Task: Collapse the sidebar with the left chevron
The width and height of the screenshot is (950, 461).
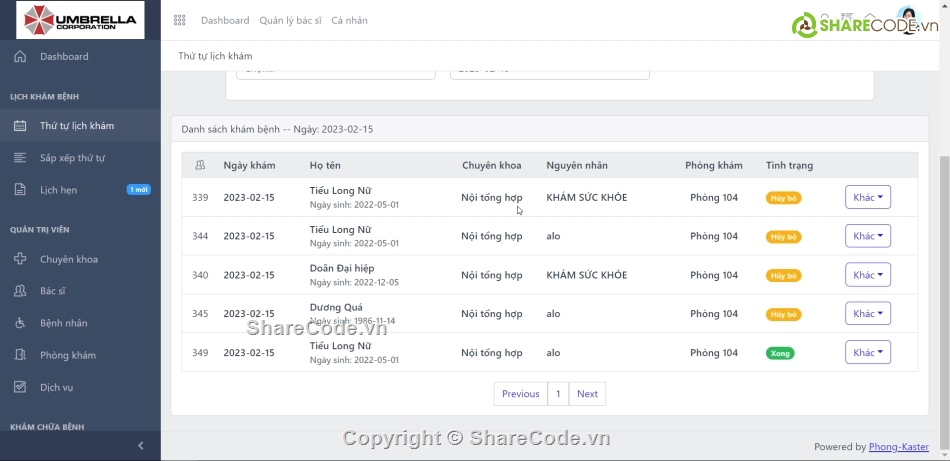Action: (140, 446)
